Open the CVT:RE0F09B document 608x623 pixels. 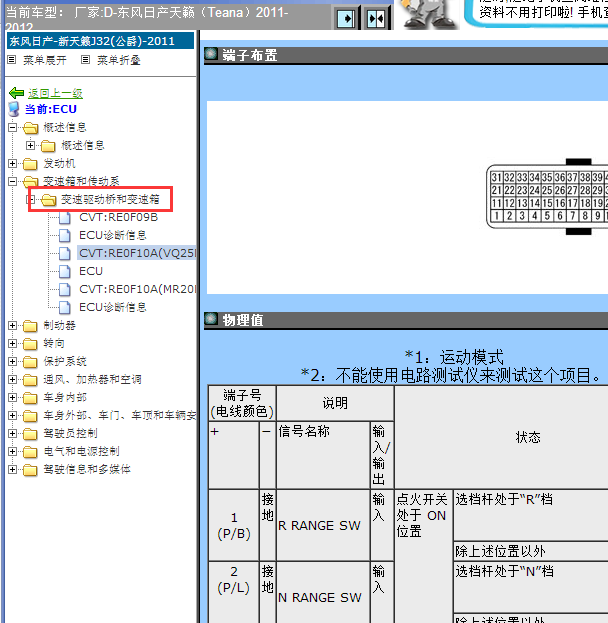point(118,217)
